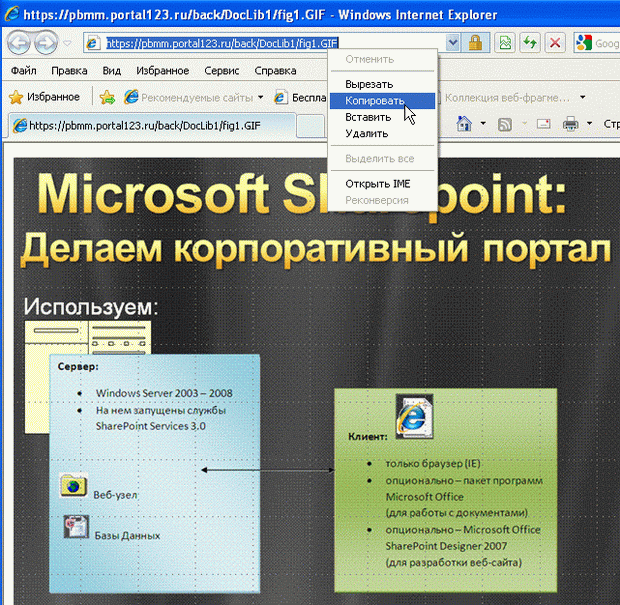Open the dropdown arrow beside the Home icon
The width and height of the screenshot is (620, 605).
click(484, 124)
